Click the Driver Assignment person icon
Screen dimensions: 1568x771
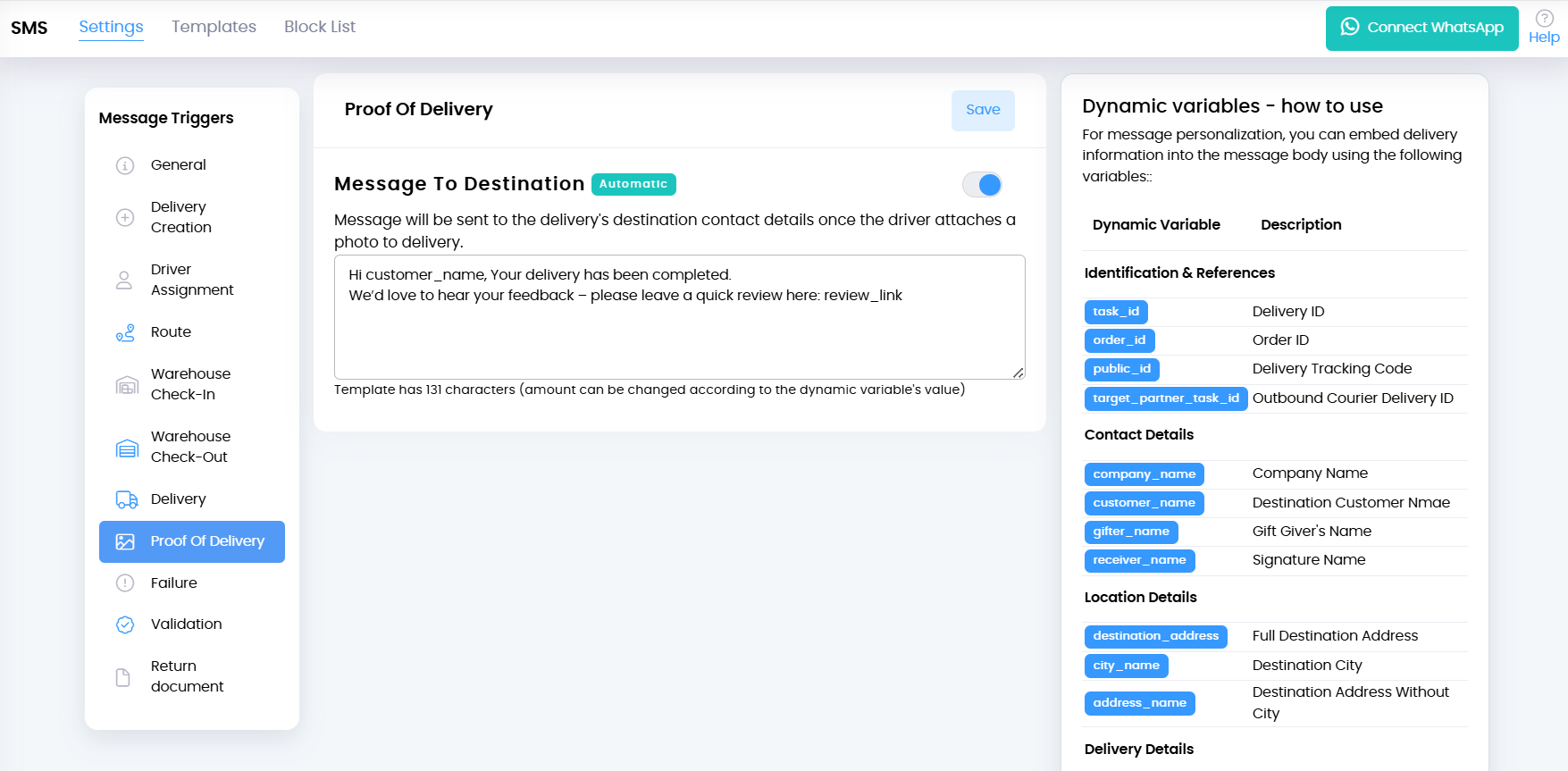(x=124, y=280)
